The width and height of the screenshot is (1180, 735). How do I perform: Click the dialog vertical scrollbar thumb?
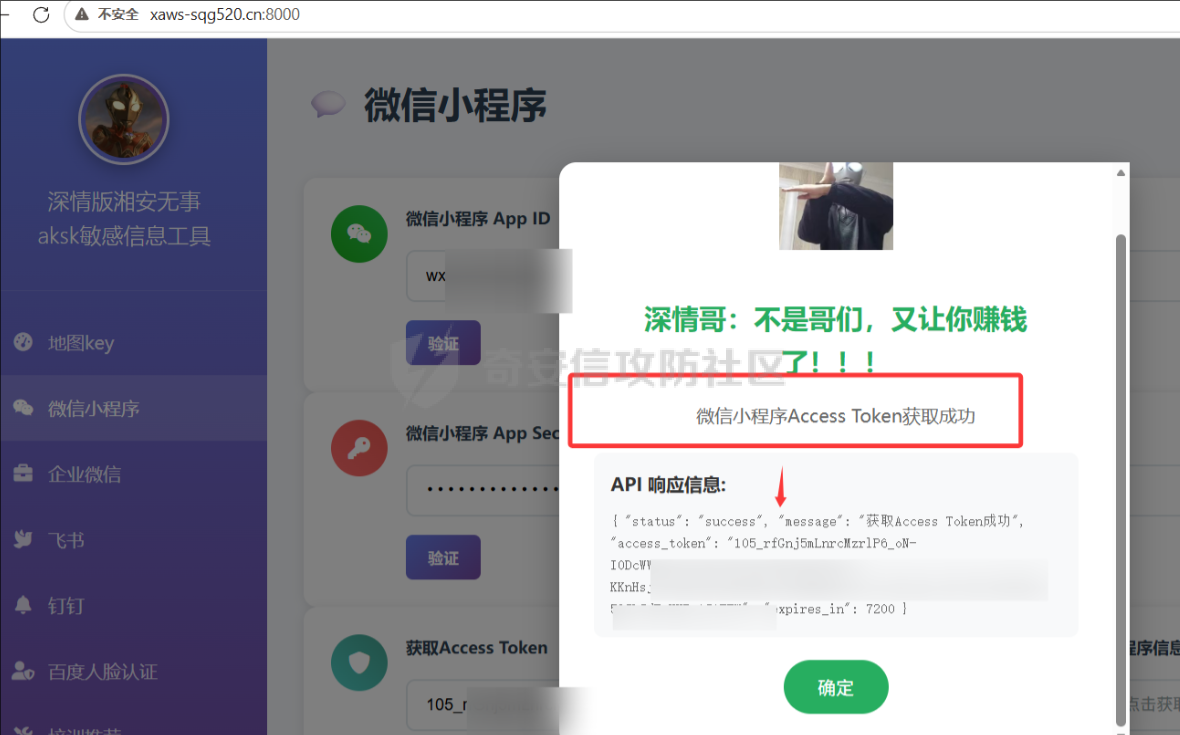click(1121, 478)
